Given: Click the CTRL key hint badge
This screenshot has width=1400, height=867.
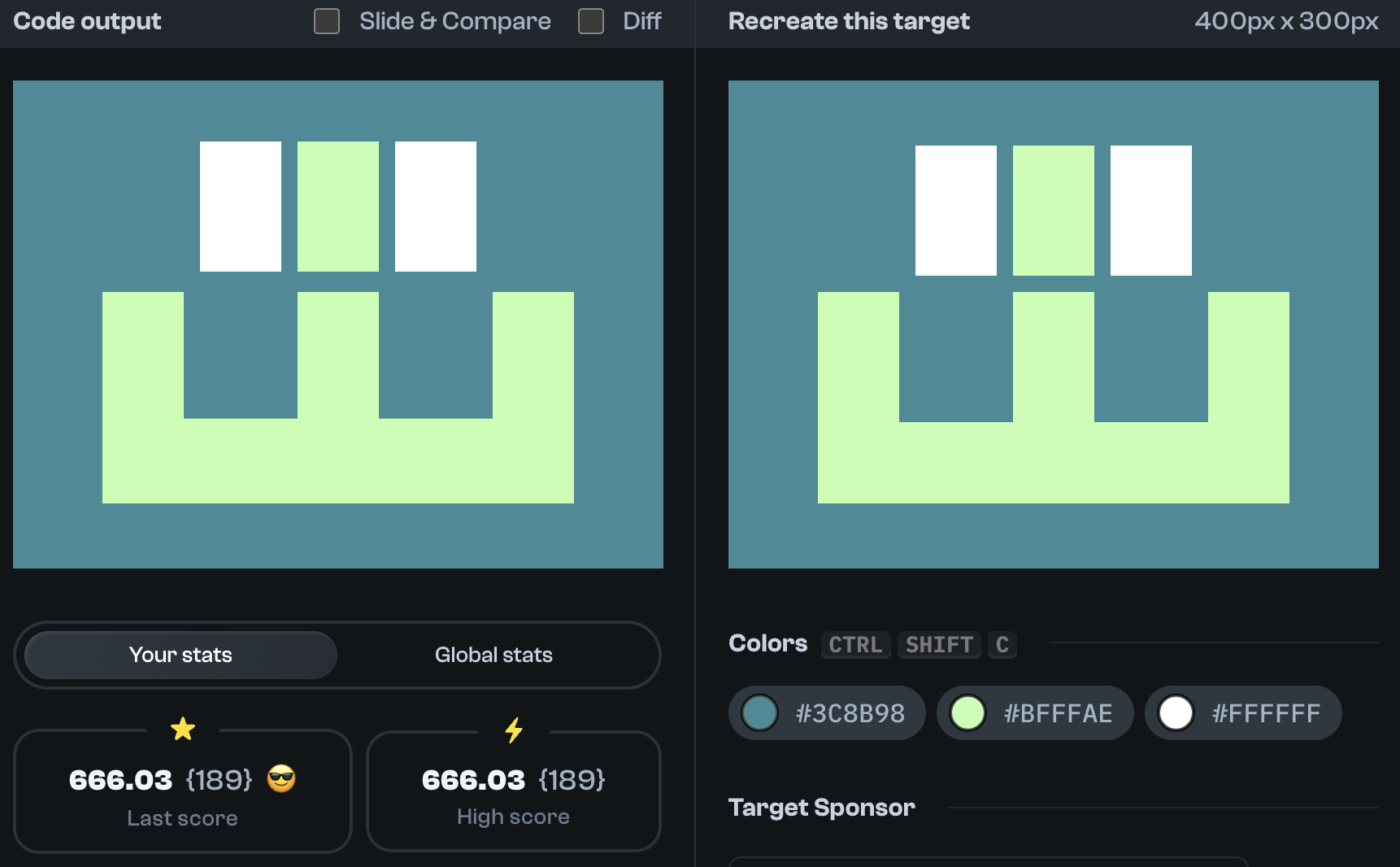Looking at the screenshot, I should tap(854, 645).
